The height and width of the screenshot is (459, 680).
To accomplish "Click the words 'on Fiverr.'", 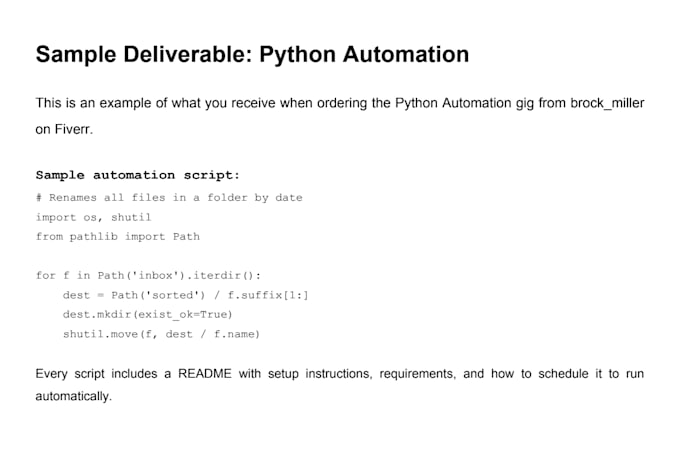I will tap(64, 129).
